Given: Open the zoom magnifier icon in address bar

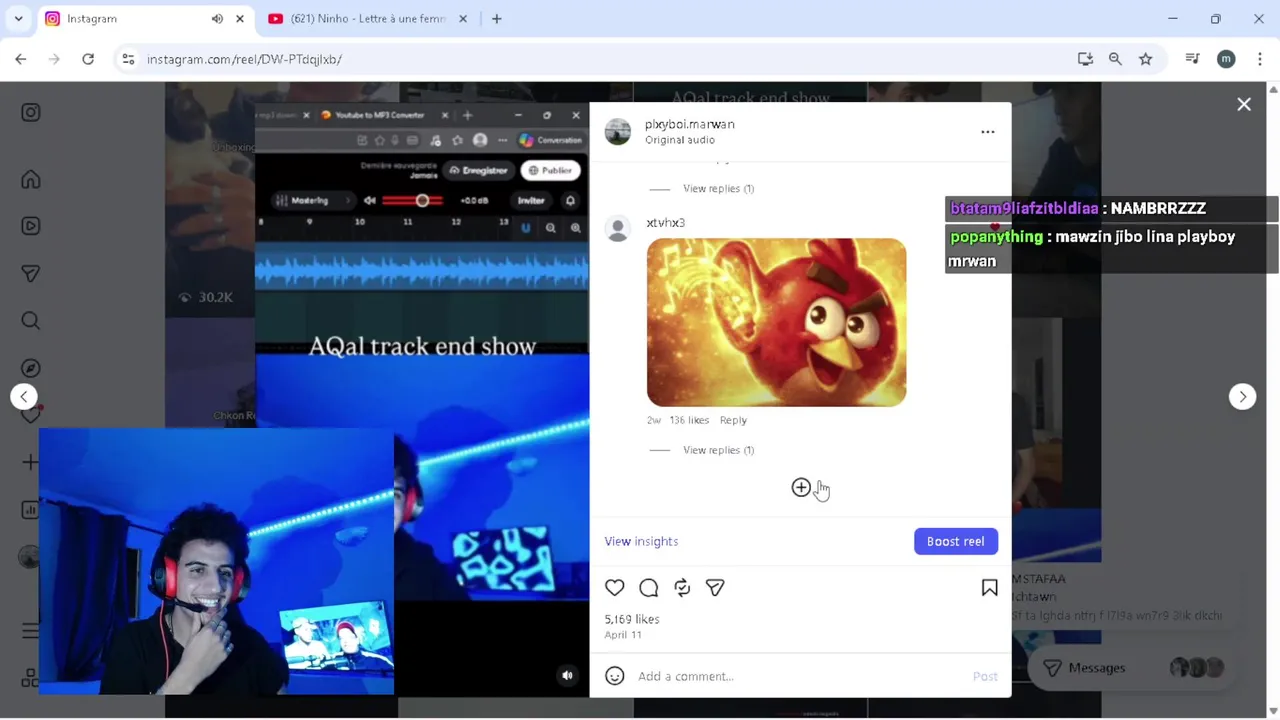Looking at the screenshot, I should click(1115, 59).
